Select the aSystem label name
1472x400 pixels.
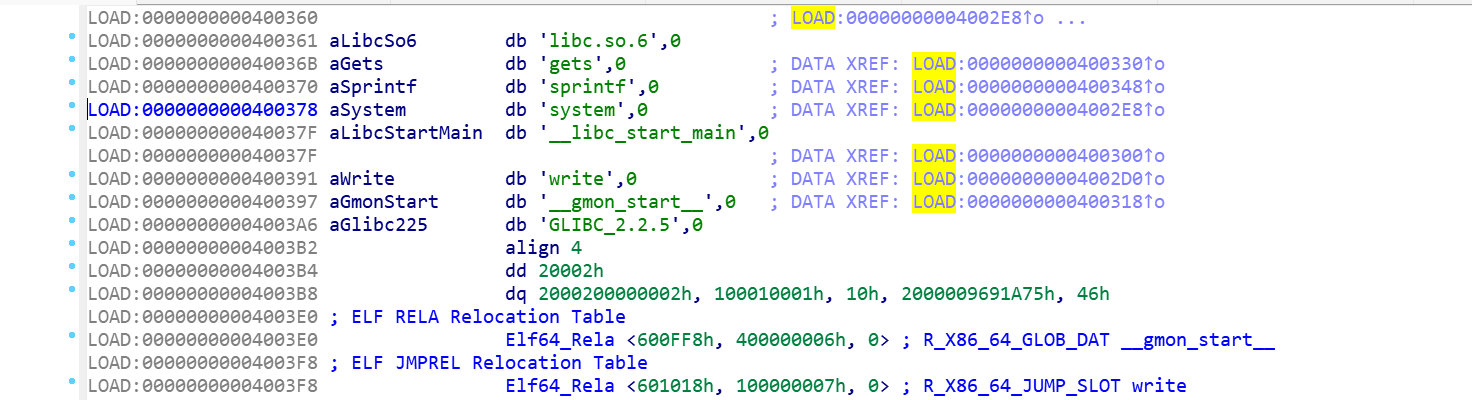[367, 110]
